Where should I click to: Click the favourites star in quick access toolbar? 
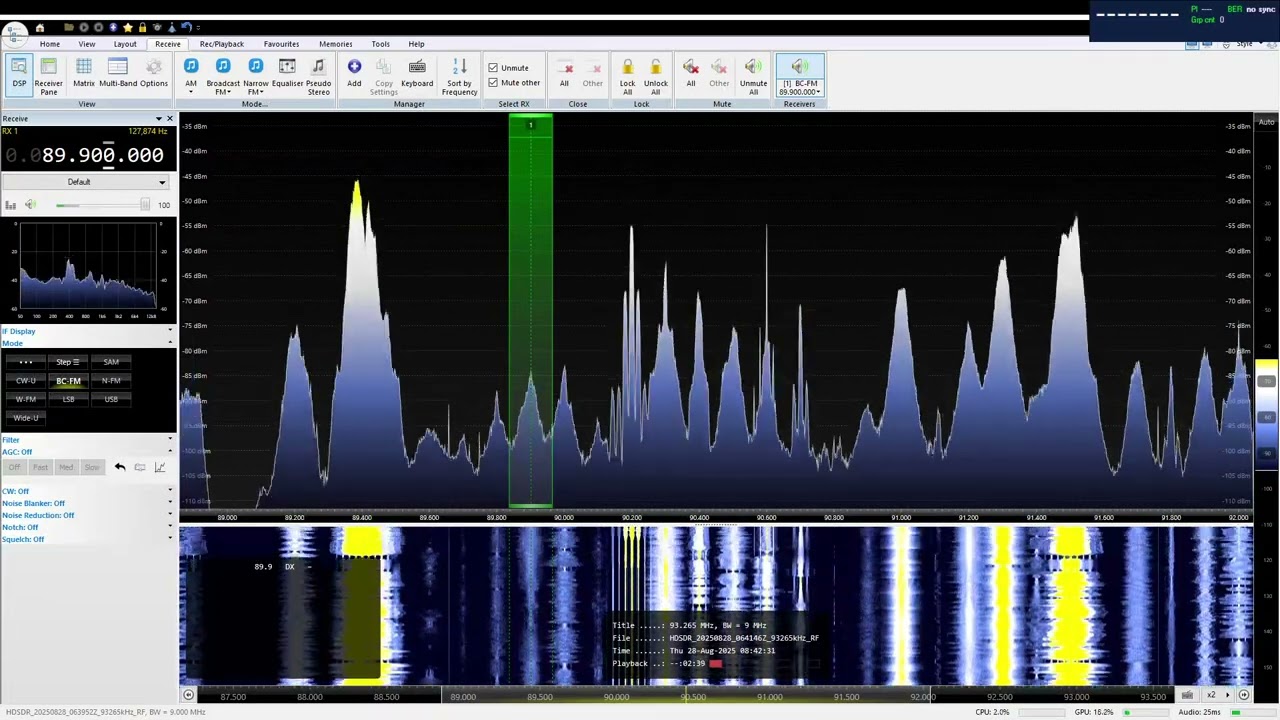pyautogui.click(x=127, y=27)
